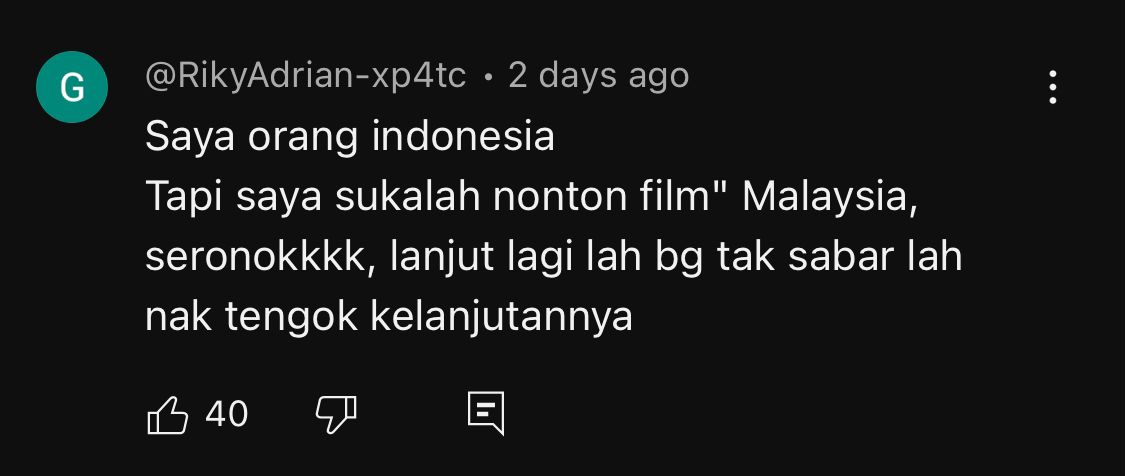Image resolution: width=1125 pixels, height=476 pixels.
Task: Click the word 'Tapi' starting the second line
Action: pyautogui.click(x=184, y=198)
